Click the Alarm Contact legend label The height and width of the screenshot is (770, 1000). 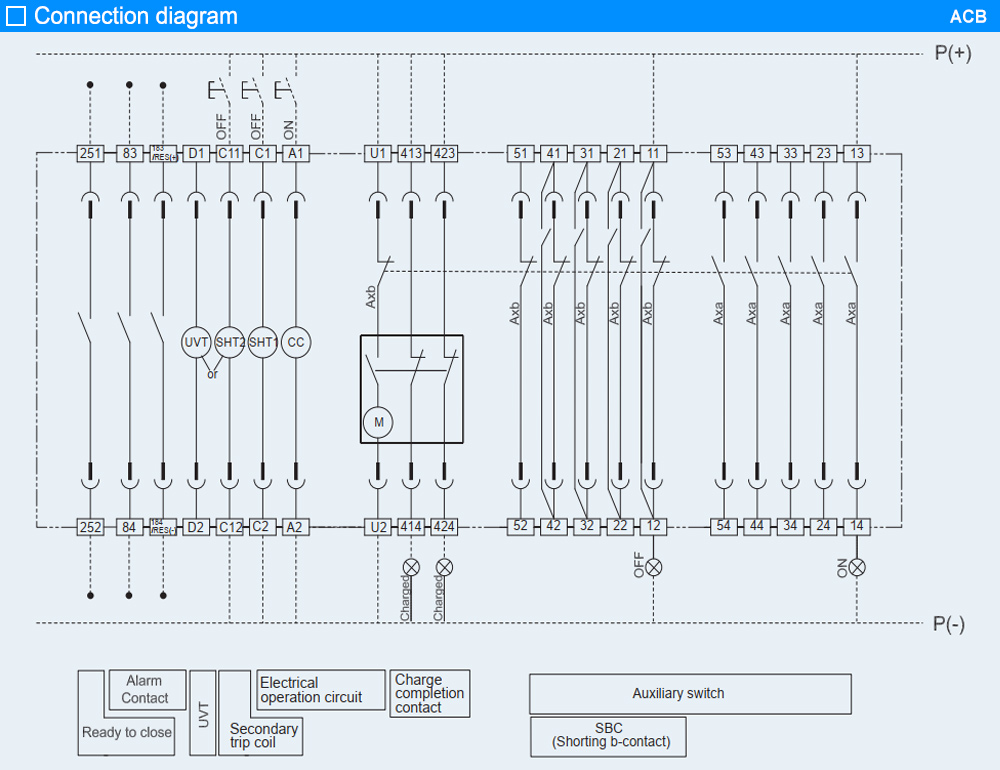(x=146, y=689)
